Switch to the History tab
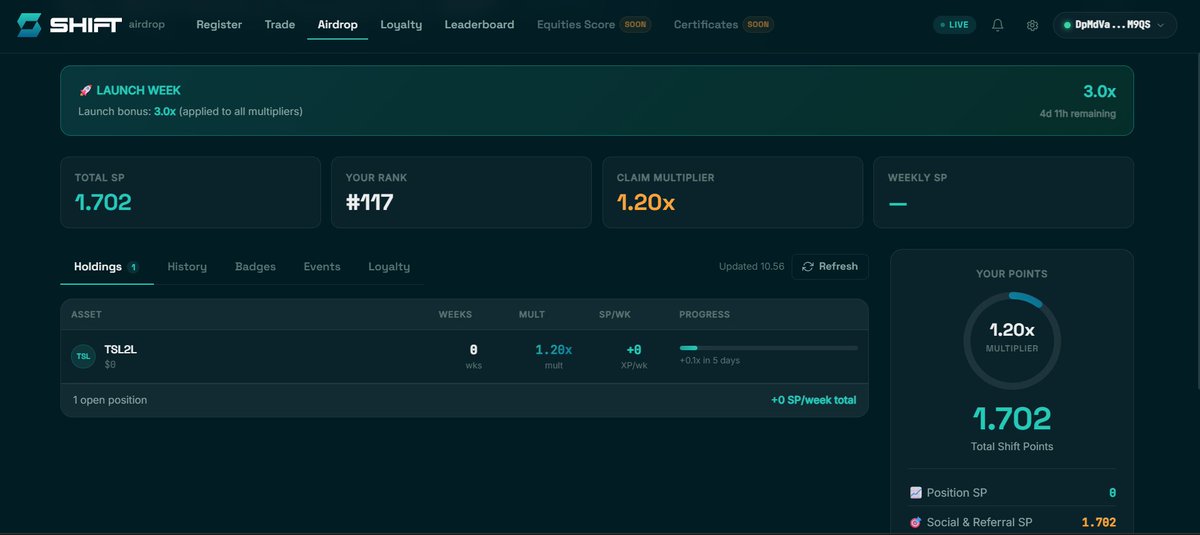This screenshot has width=1200, height=535. (187, 267)
